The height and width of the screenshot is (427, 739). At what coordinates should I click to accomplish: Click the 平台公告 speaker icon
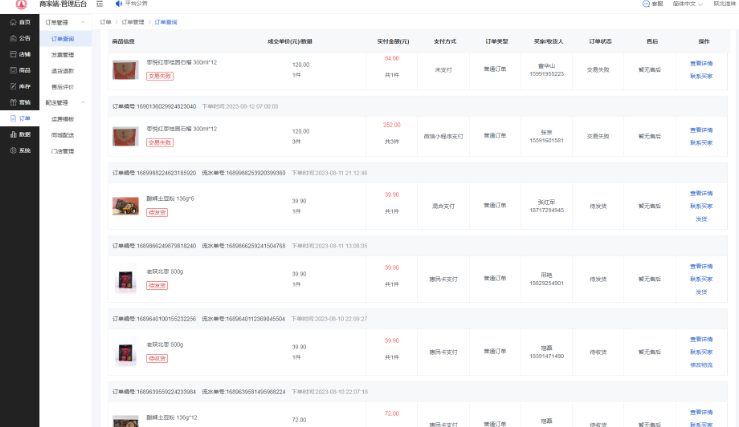pos(119,4)
